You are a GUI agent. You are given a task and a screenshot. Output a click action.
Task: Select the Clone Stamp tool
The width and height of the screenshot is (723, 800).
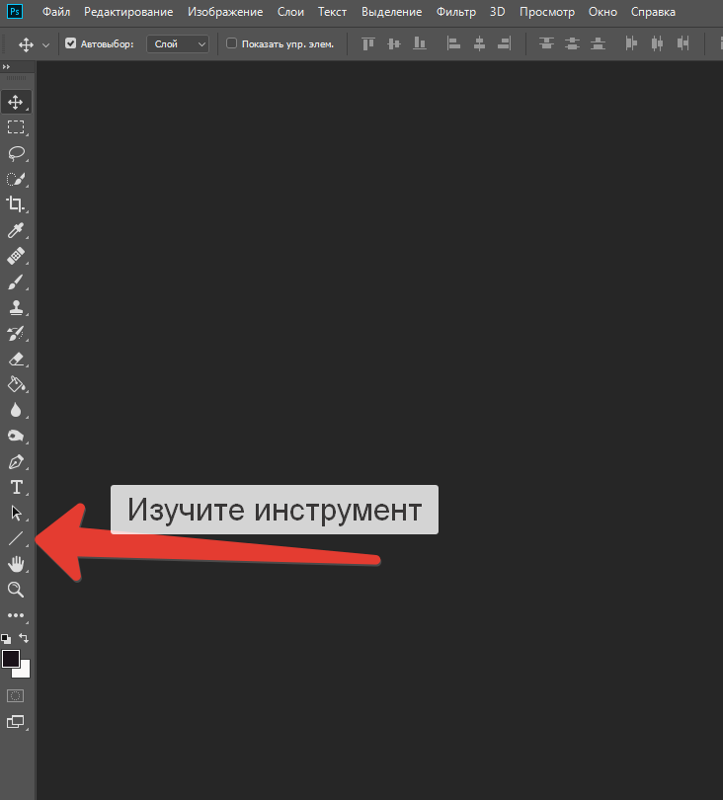pyautogui.click(x=16, y=308)
